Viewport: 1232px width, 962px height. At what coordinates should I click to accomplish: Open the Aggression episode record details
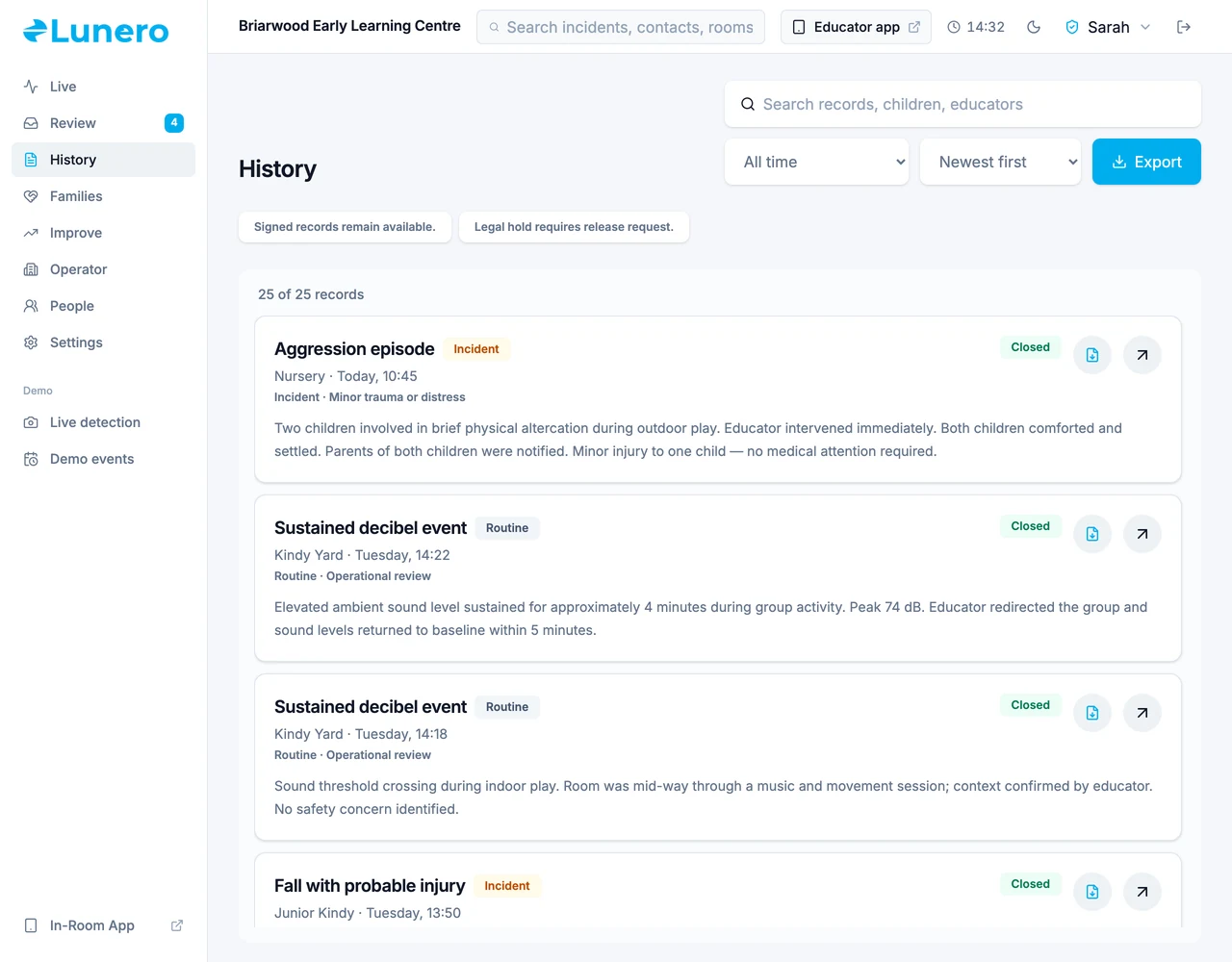click(x=1142, y=355)
